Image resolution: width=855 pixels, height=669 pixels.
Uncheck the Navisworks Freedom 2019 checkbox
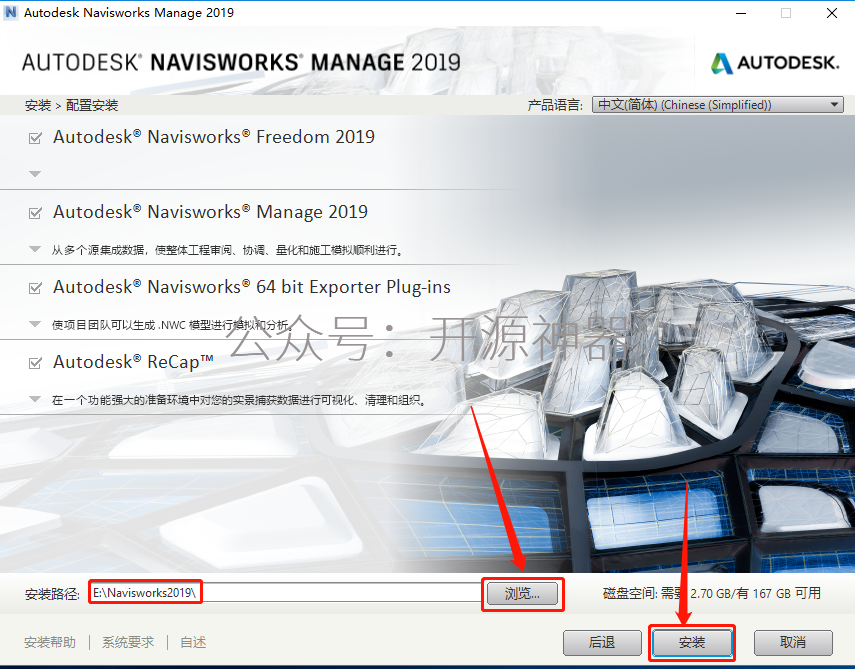(35, 138)
